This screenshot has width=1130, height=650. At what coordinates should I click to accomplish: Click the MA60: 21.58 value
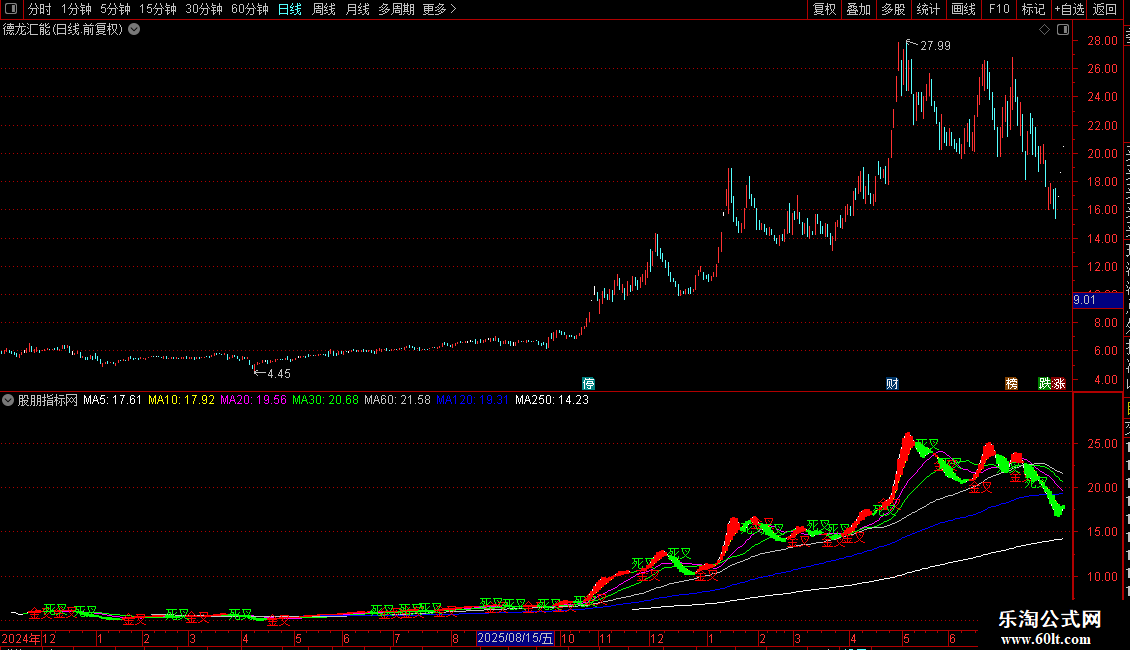click(x=397, y=400)
